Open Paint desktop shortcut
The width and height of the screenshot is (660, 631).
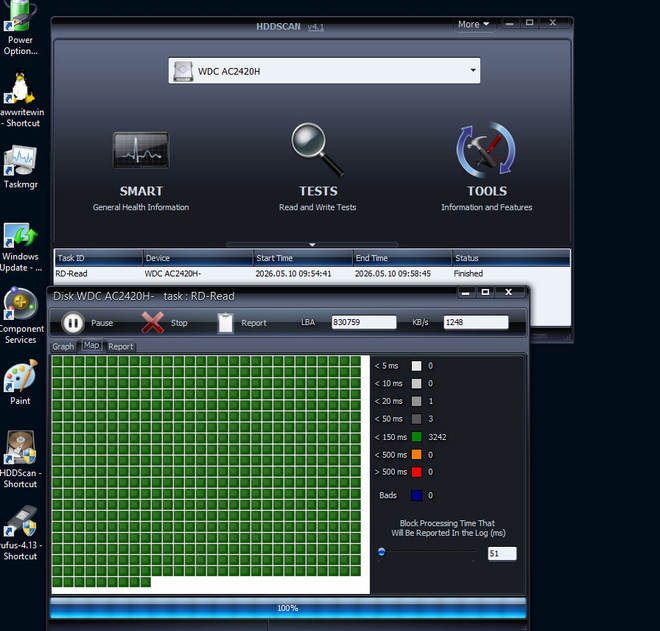20,382
